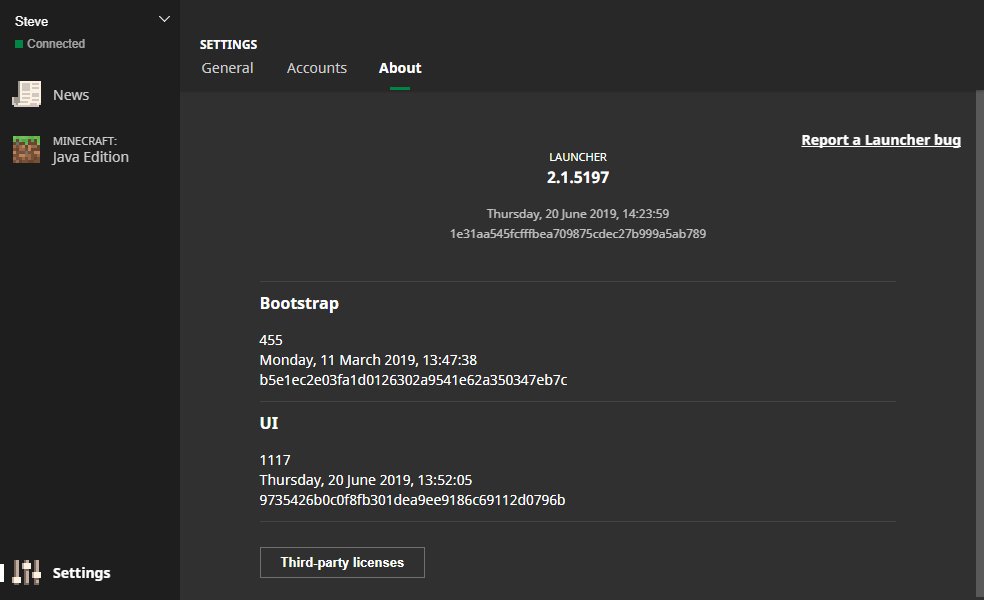The image size is (984, 600).
Task: Click the News newspaper icon
Action: [26, 95]
